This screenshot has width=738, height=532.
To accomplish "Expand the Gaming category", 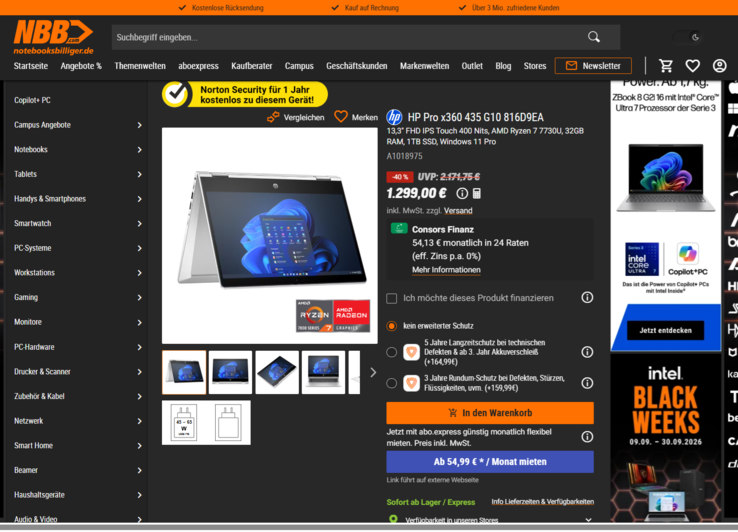I will tap(139, 298).
